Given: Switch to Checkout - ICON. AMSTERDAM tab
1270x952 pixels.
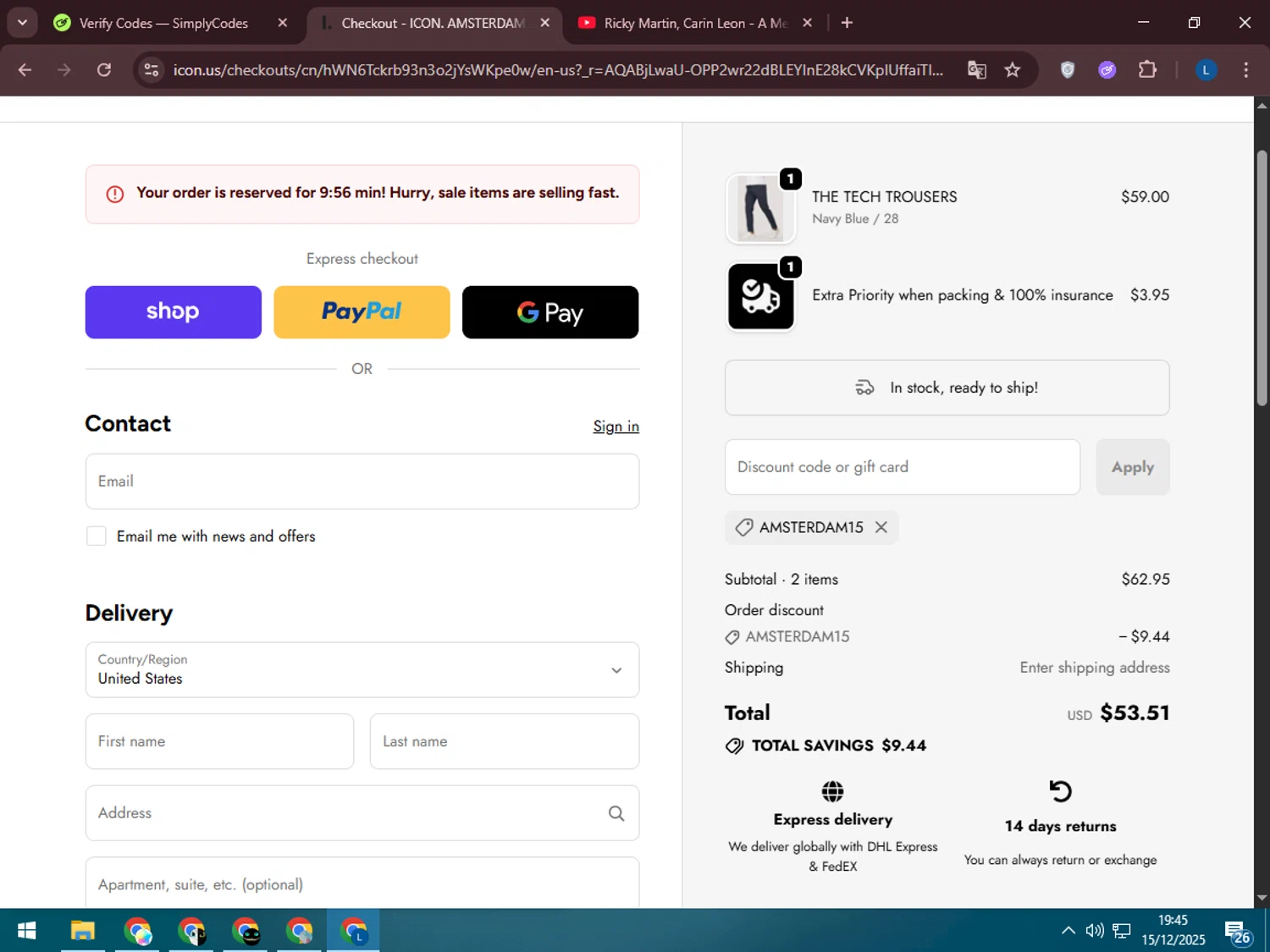Looking at the screenshot, I should click(x=434, y=23).
